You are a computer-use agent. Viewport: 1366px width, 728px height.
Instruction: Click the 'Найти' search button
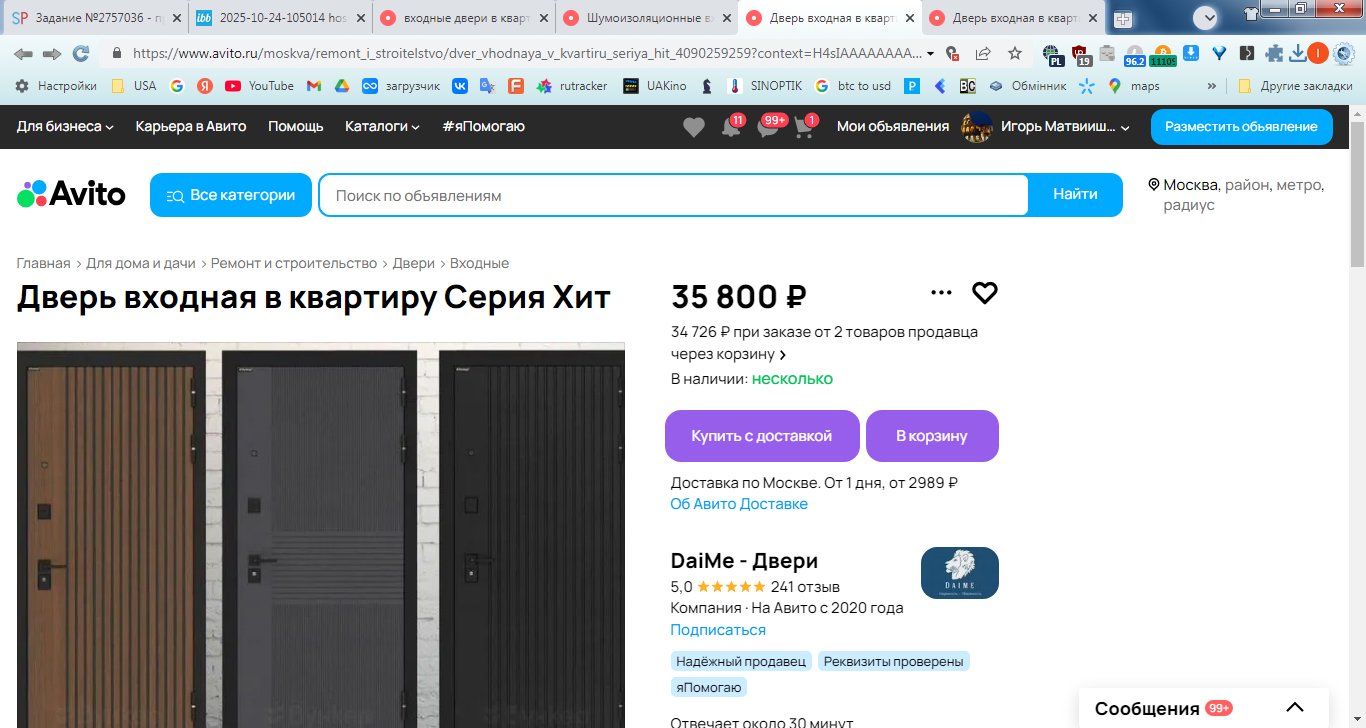click(x=1075, y=195)
